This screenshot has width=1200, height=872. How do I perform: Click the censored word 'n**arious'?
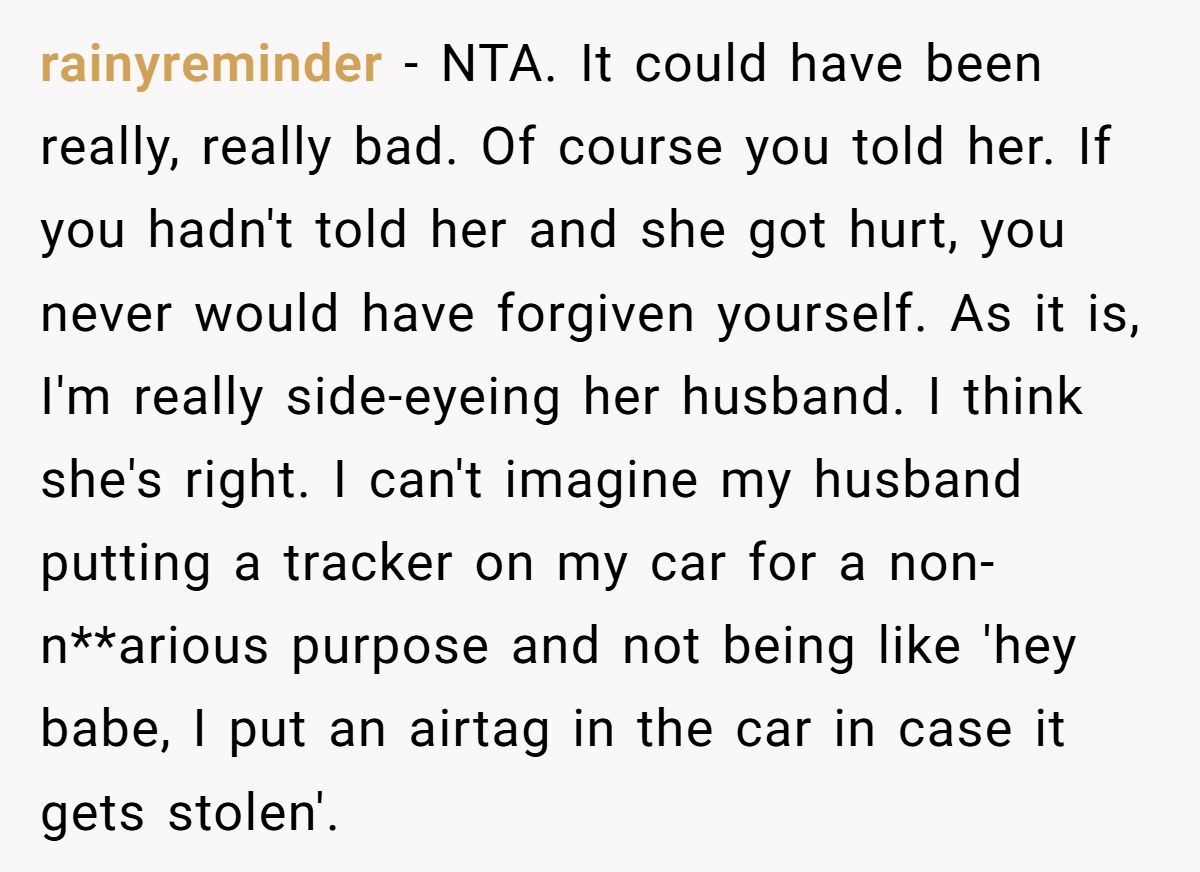(x=155, y=647)
